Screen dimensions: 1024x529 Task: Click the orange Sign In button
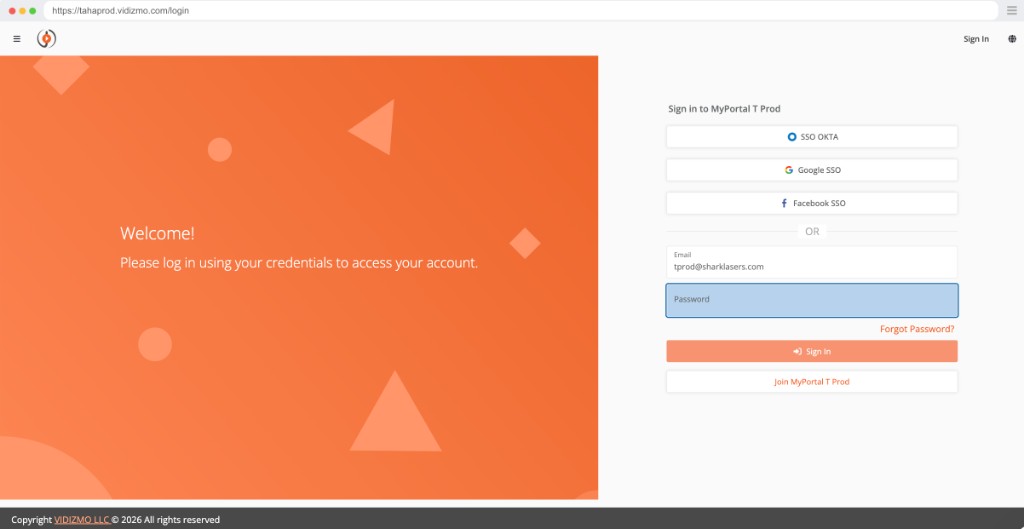(x=812, y=351)
